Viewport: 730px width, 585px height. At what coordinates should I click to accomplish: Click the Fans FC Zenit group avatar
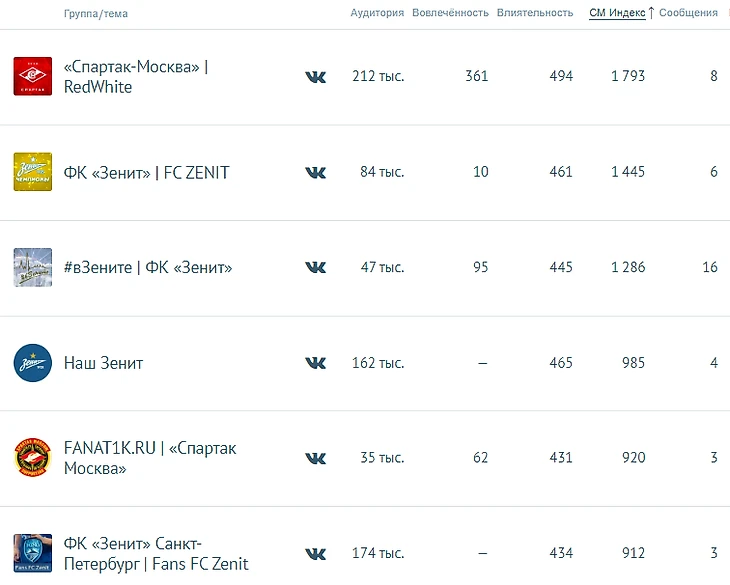(32, 553)
